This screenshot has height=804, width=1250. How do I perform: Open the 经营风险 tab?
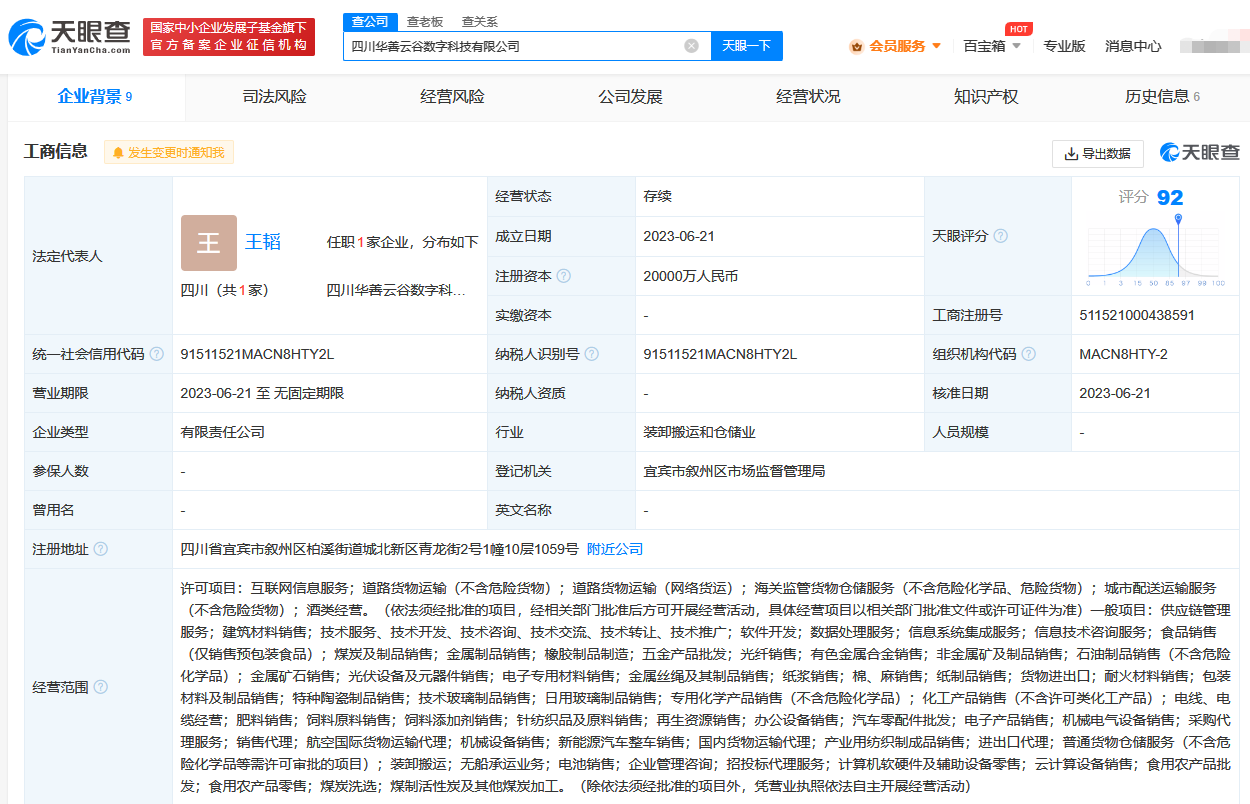pyautogui.click(x=452, y=97)
